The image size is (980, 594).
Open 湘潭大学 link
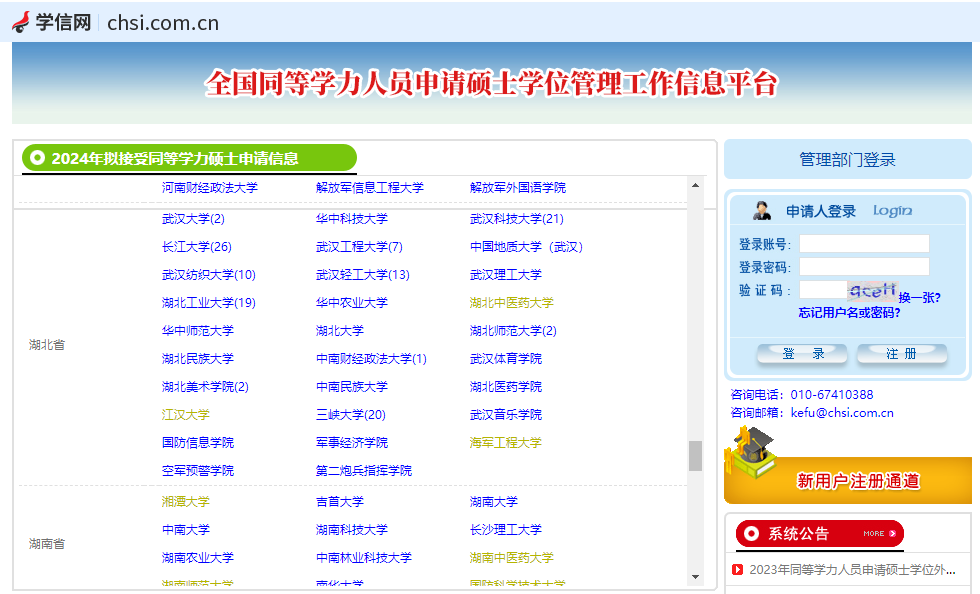(186, 501)
